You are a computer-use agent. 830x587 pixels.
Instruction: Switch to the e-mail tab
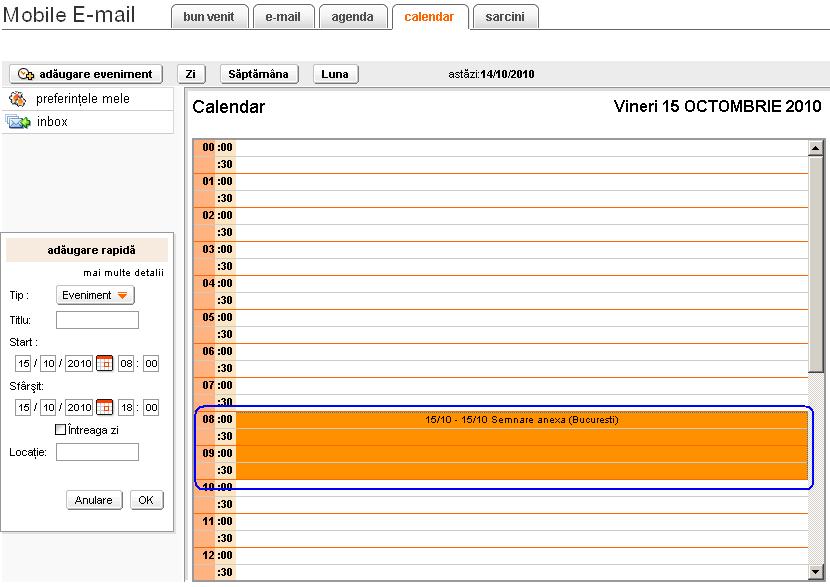pyautogui.click(x=283, y=17)
